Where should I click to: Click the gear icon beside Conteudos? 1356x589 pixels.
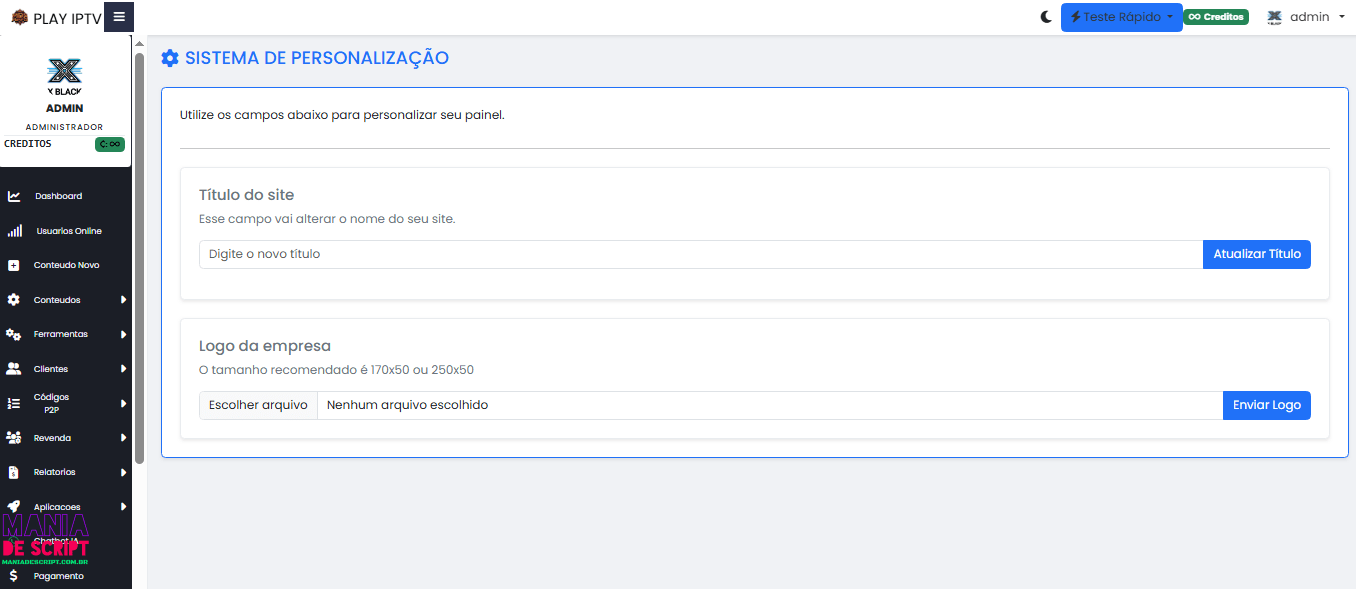[x=13, y=300]
